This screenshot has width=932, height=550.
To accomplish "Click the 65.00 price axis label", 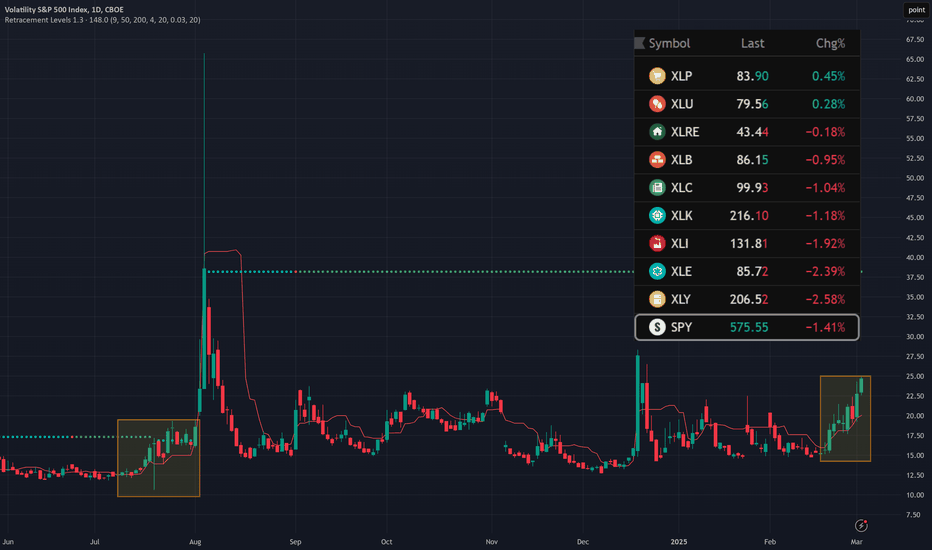I will click(x=915, y=59).
